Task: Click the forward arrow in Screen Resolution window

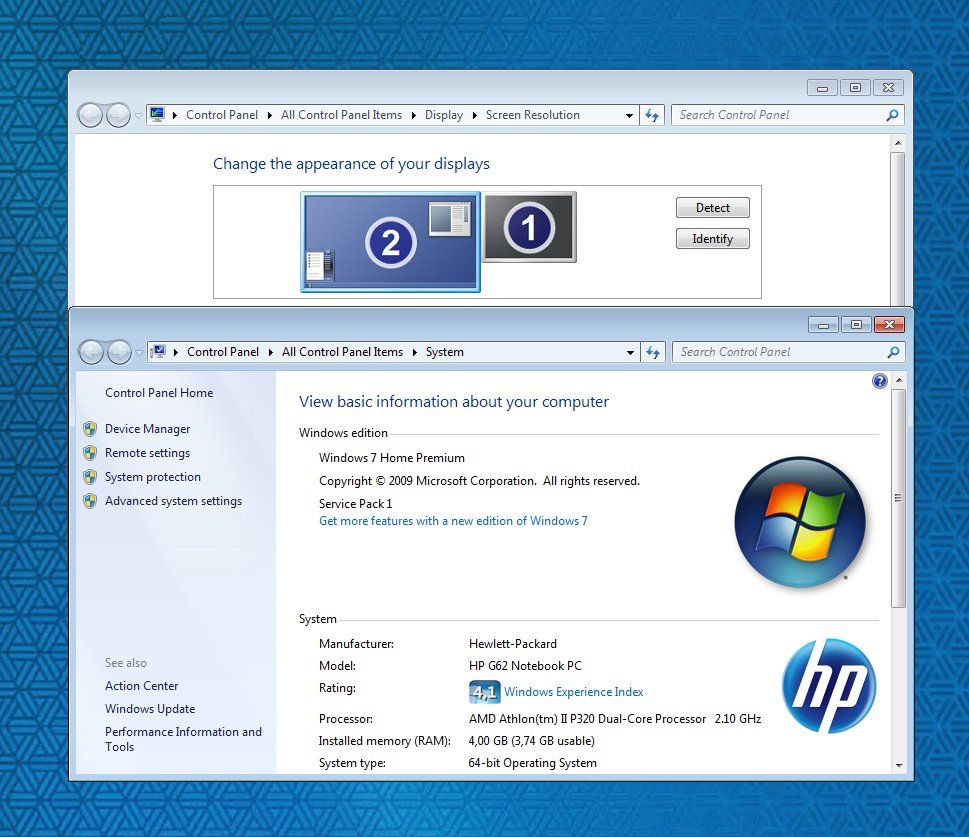Action: (118, 115)
